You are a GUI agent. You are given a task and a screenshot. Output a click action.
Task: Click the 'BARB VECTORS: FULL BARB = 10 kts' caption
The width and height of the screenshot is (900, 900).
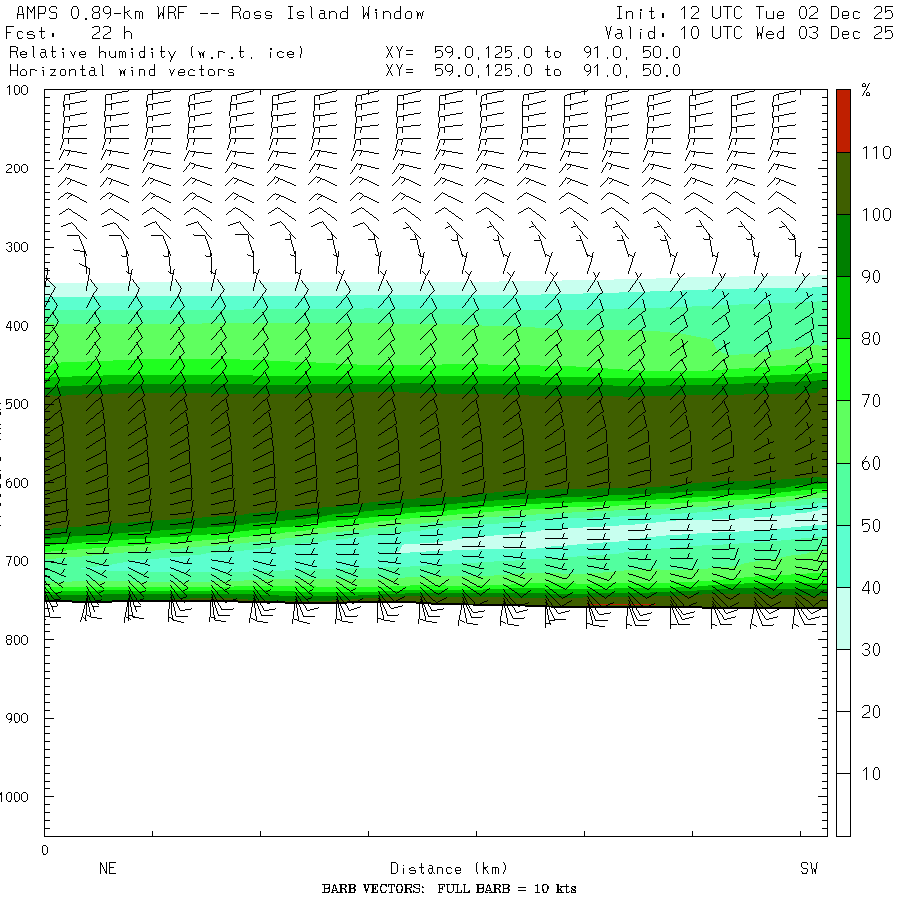click(449, 889)
